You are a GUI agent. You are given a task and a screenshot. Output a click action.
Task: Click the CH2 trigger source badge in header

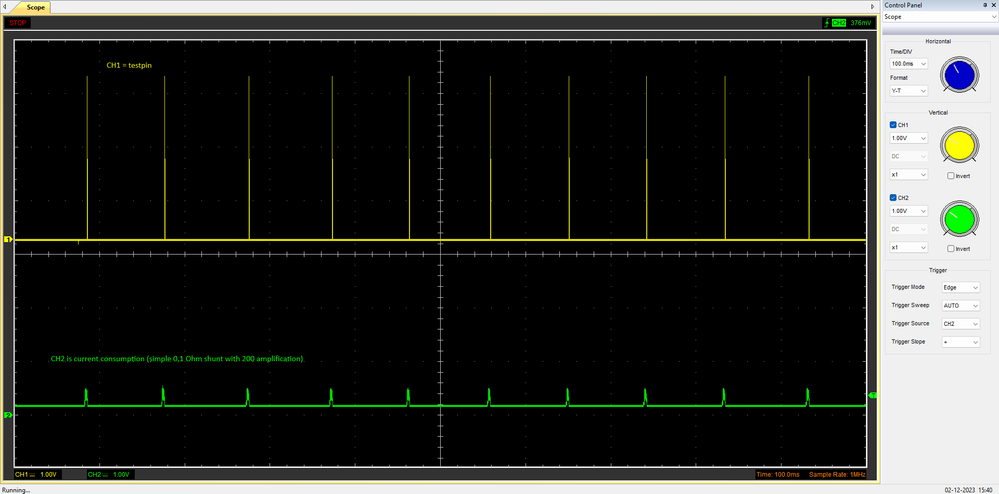[838, 23]
